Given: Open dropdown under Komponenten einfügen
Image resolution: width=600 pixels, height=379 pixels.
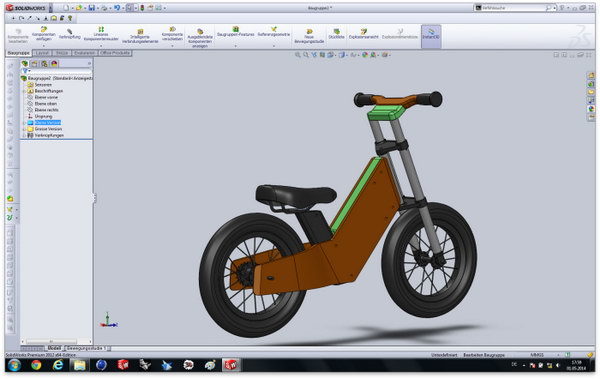Looking at the screenshot, I should [x=43, y=46].
